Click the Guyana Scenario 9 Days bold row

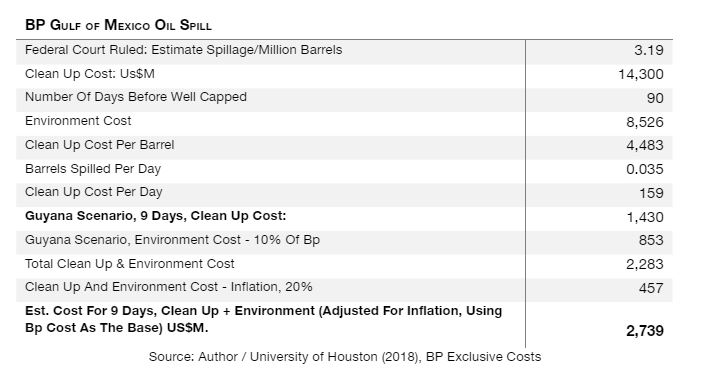point(344,216)
